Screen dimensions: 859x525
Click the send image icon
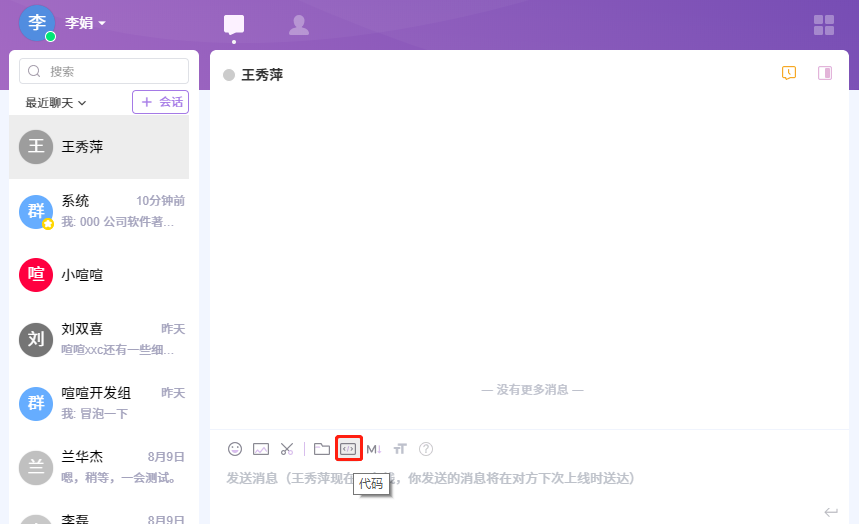coord(261,449)
